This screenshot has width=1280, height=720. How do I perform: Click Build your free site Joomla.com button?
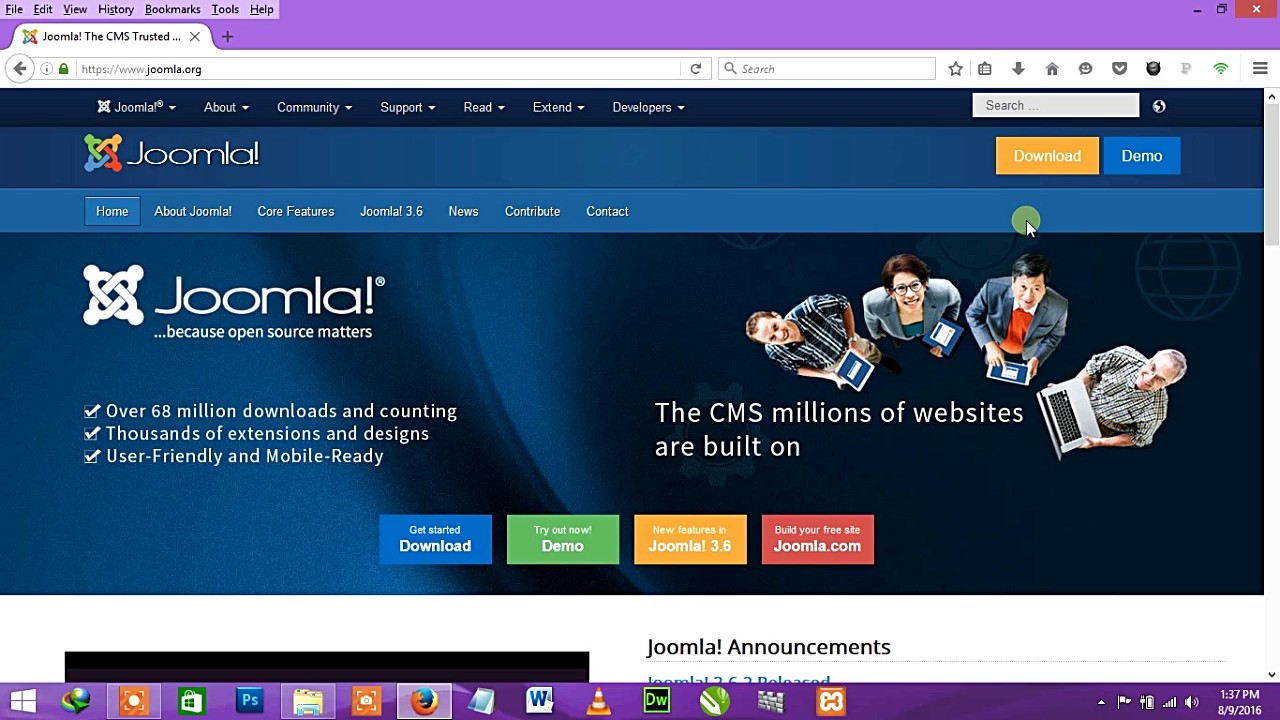tap(818, 539)
